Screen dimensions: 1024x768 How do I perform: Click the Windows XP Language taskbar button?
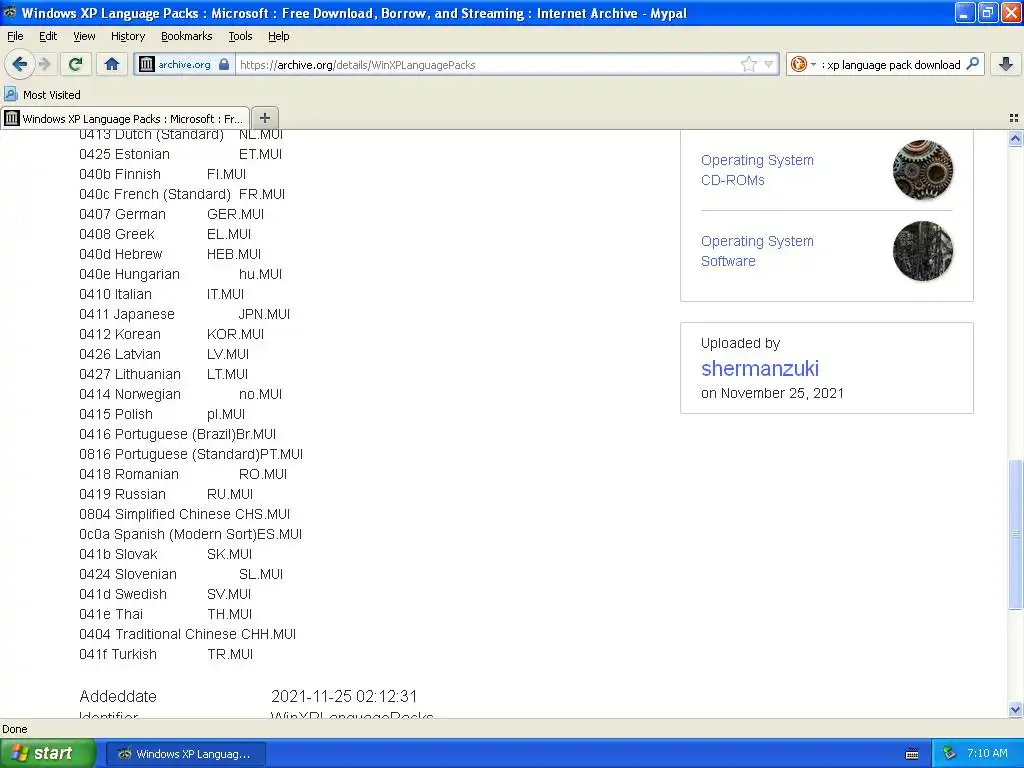point(185,754)
